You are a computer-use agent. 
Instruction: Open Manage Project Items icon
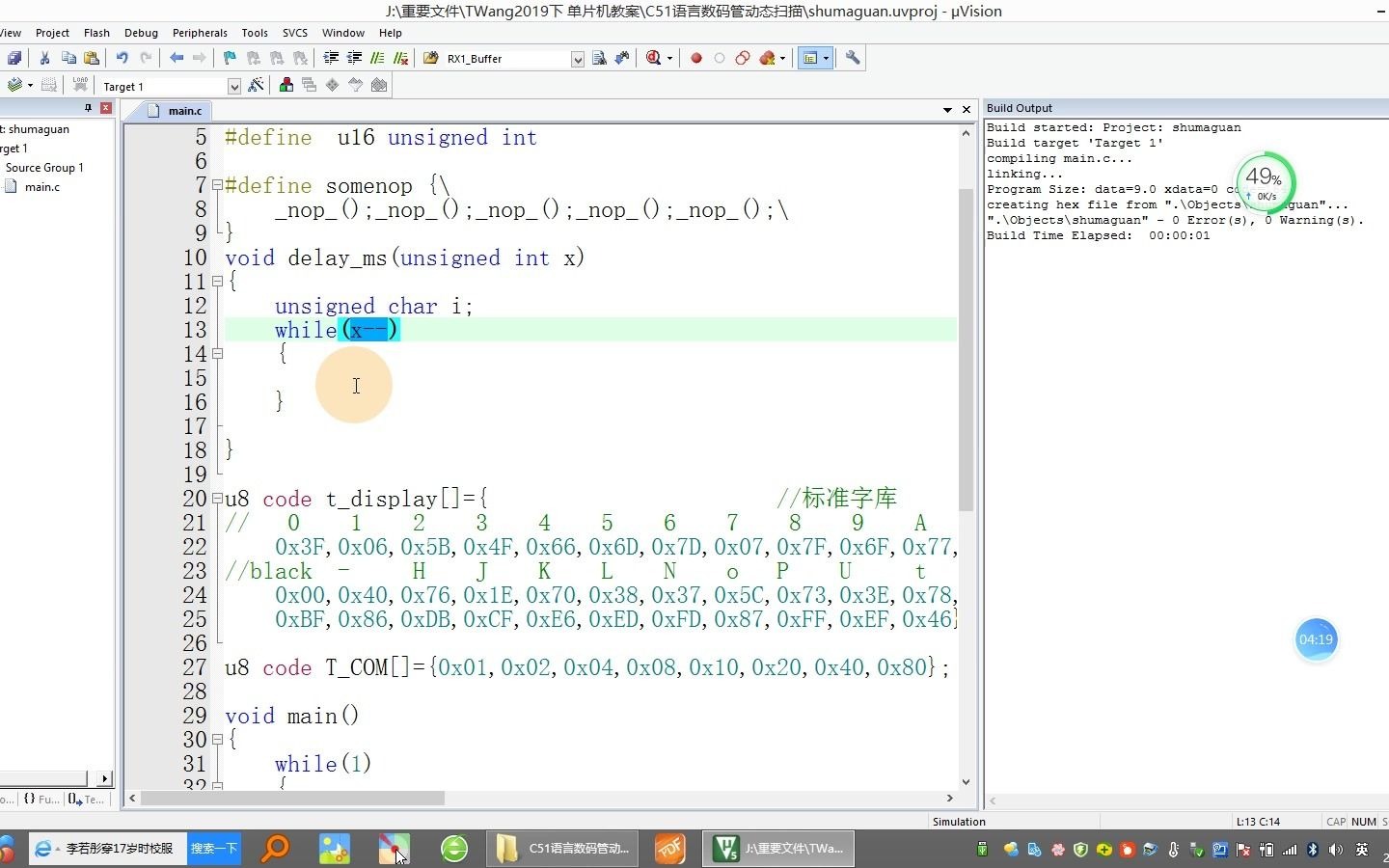(x=286, y=85)
